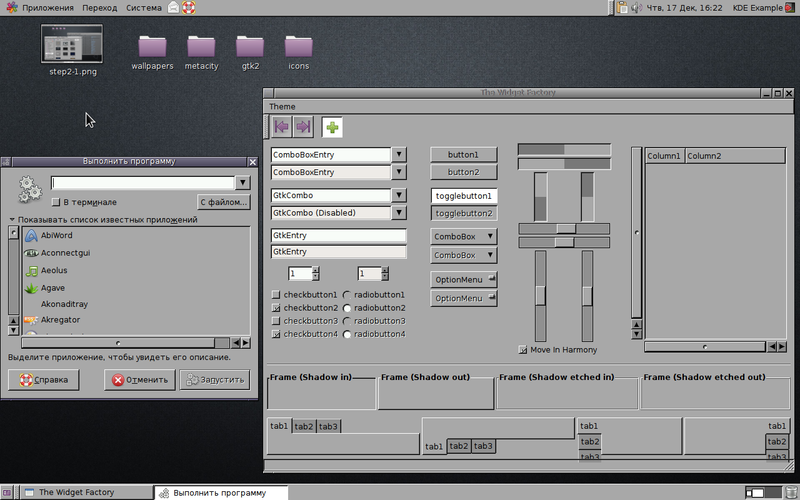800x500 pixels.
Task: Click the workspace switcher in bottom panel
Action: tap(763, 493)
